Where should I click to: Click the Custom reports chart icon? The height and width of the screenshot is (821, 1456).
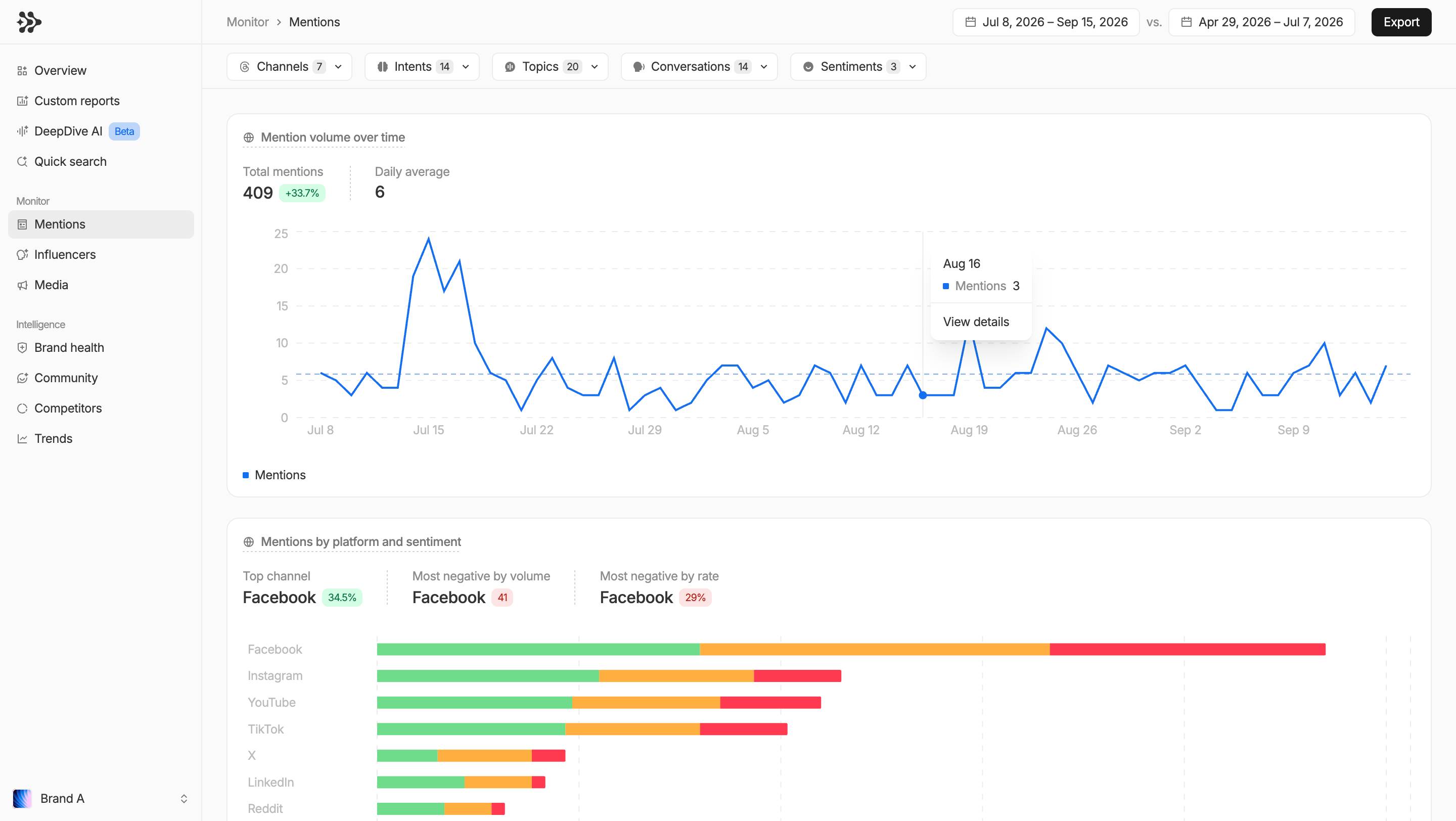(22, 101)
